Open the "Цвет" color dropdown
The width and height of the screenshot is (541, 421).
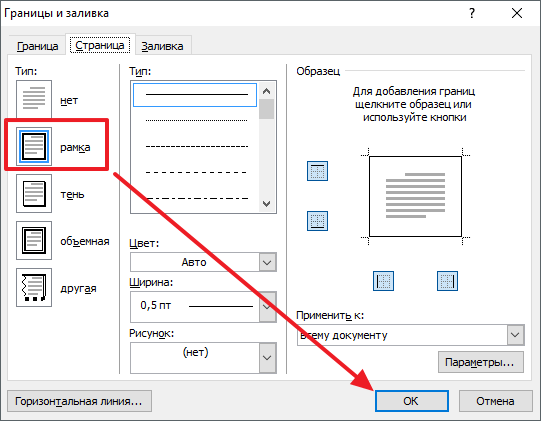tap(203, 262)
